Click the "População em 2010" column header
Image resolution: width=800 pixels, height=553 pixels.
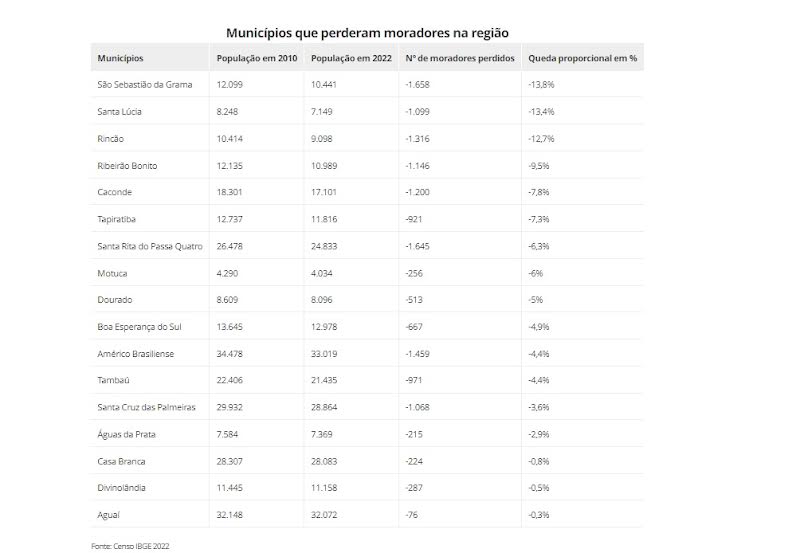pos(257,58)
